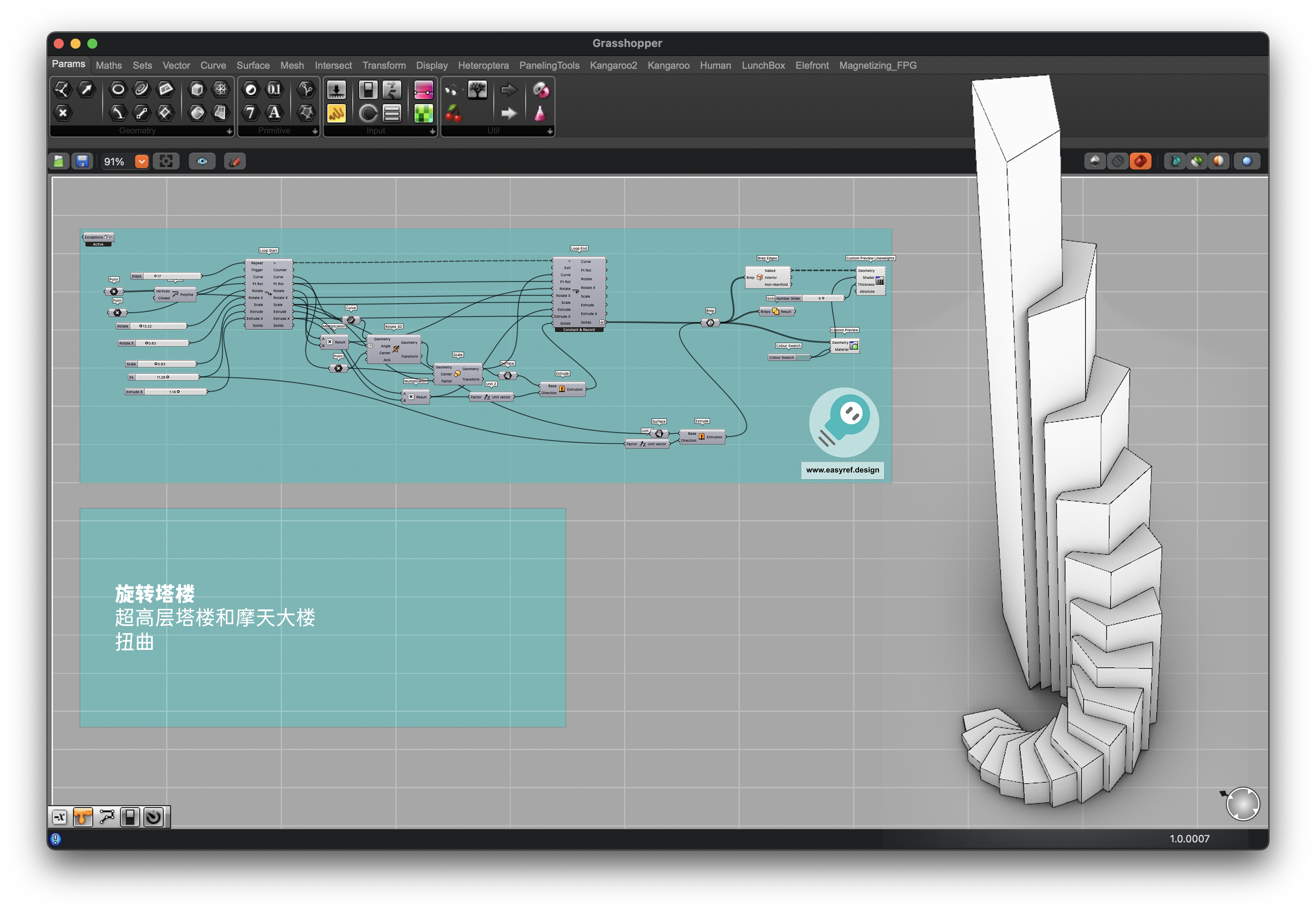Click the save document floppy icon
This screenshot has width=1316, height=912.
pos(82,162)
